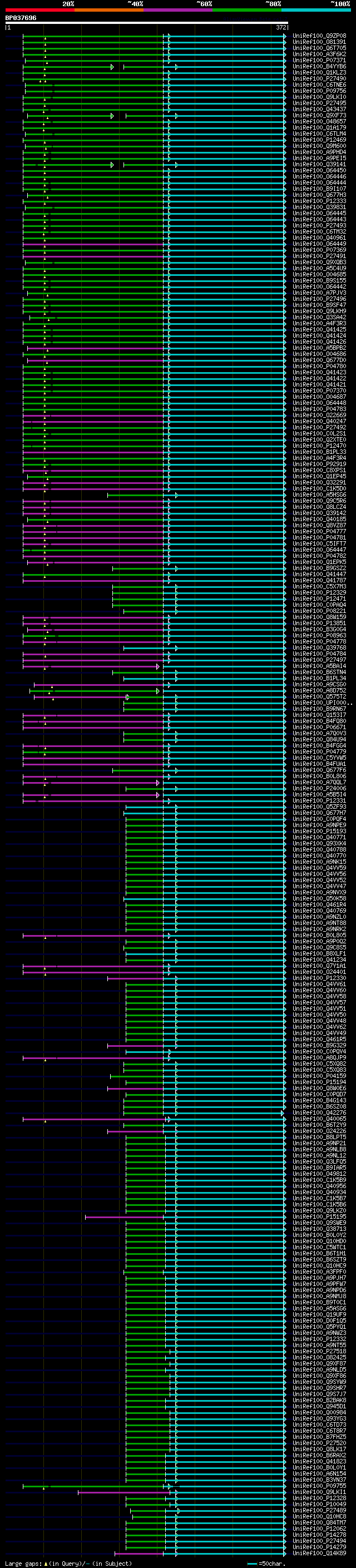
Task: Click the white query length bar ending at 372
Action: (147, 23)
